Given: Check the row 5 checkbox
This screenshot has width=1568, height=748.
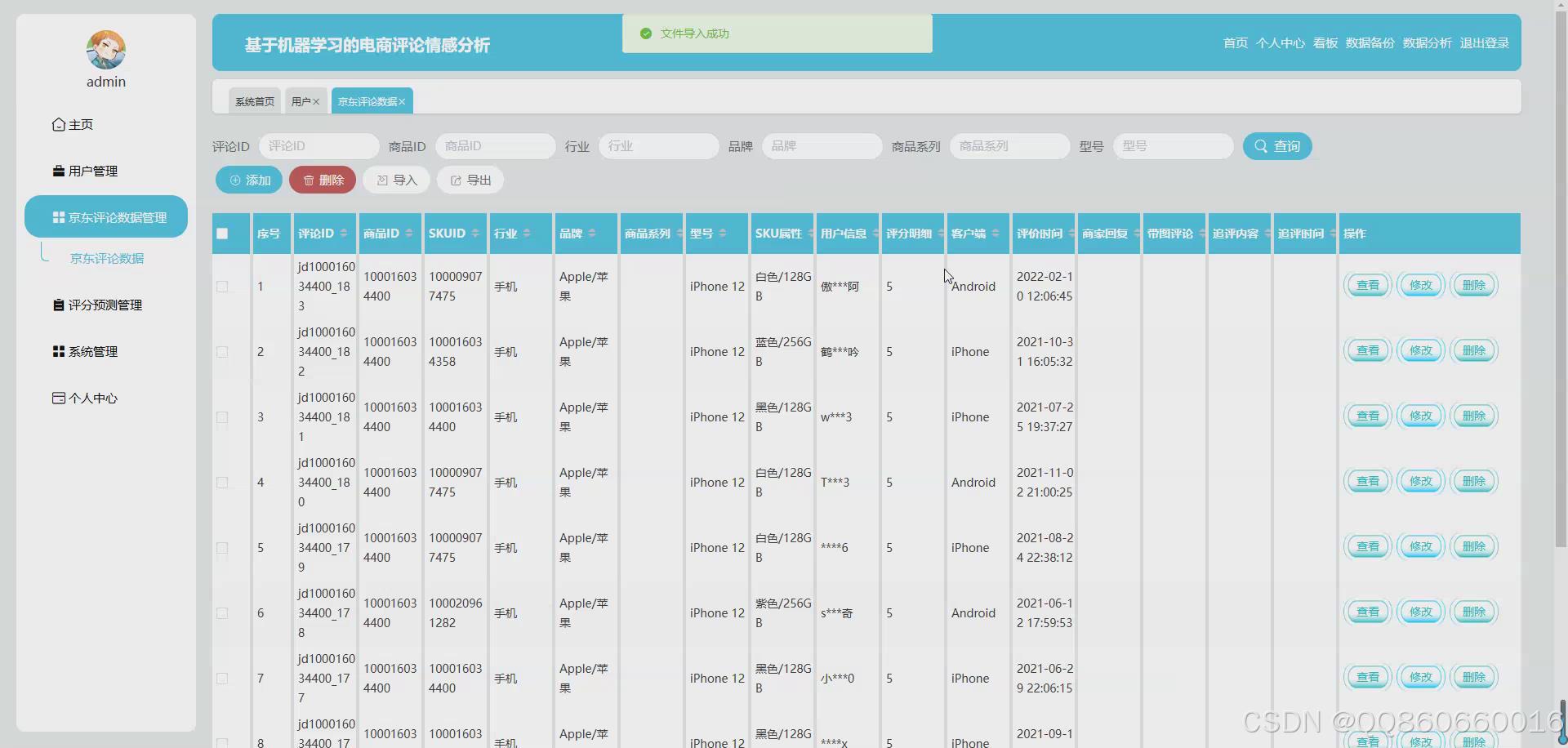Looking at the screenshot, I should 222,548.
